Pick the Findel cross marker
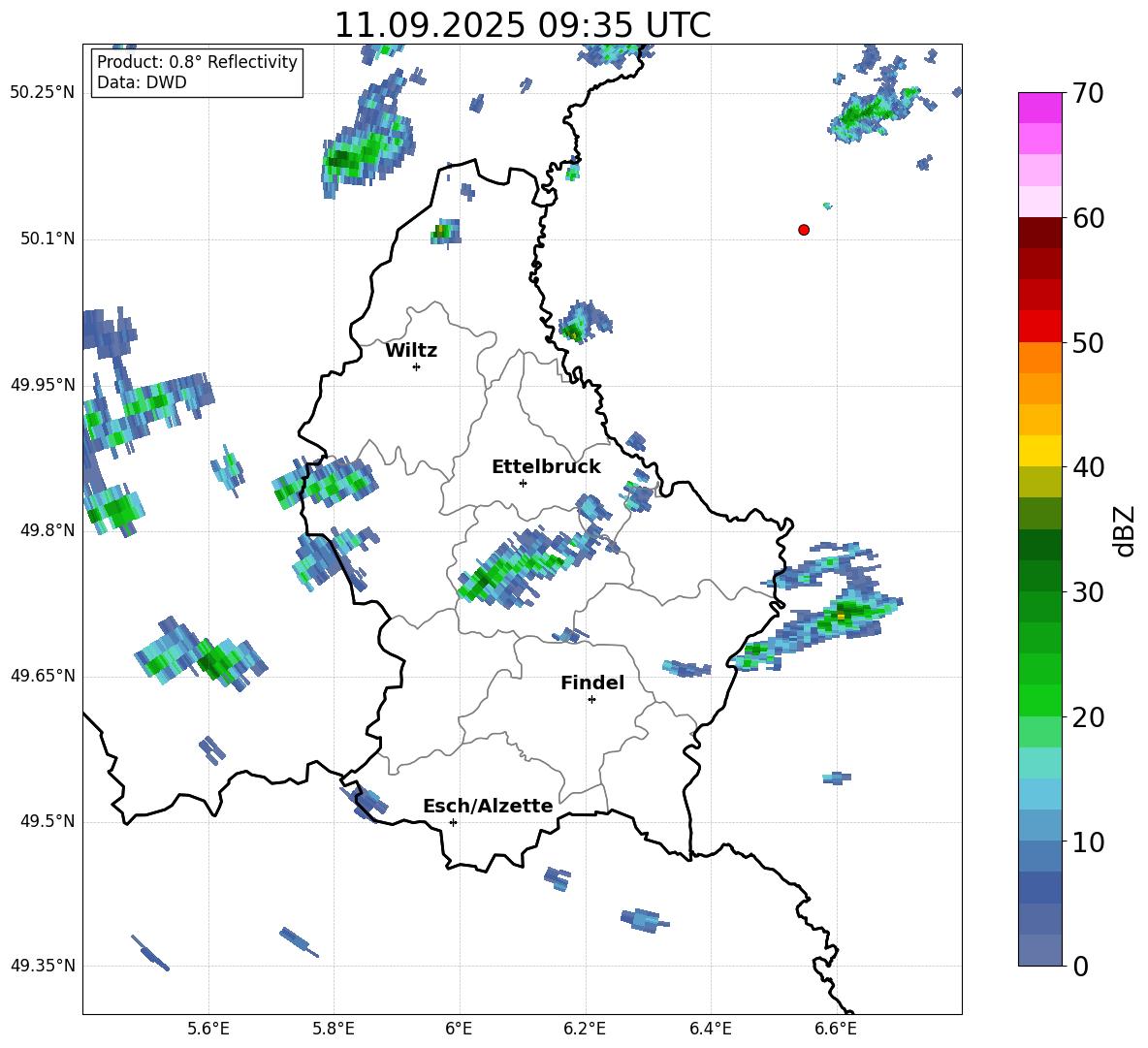 click(591, 699)
